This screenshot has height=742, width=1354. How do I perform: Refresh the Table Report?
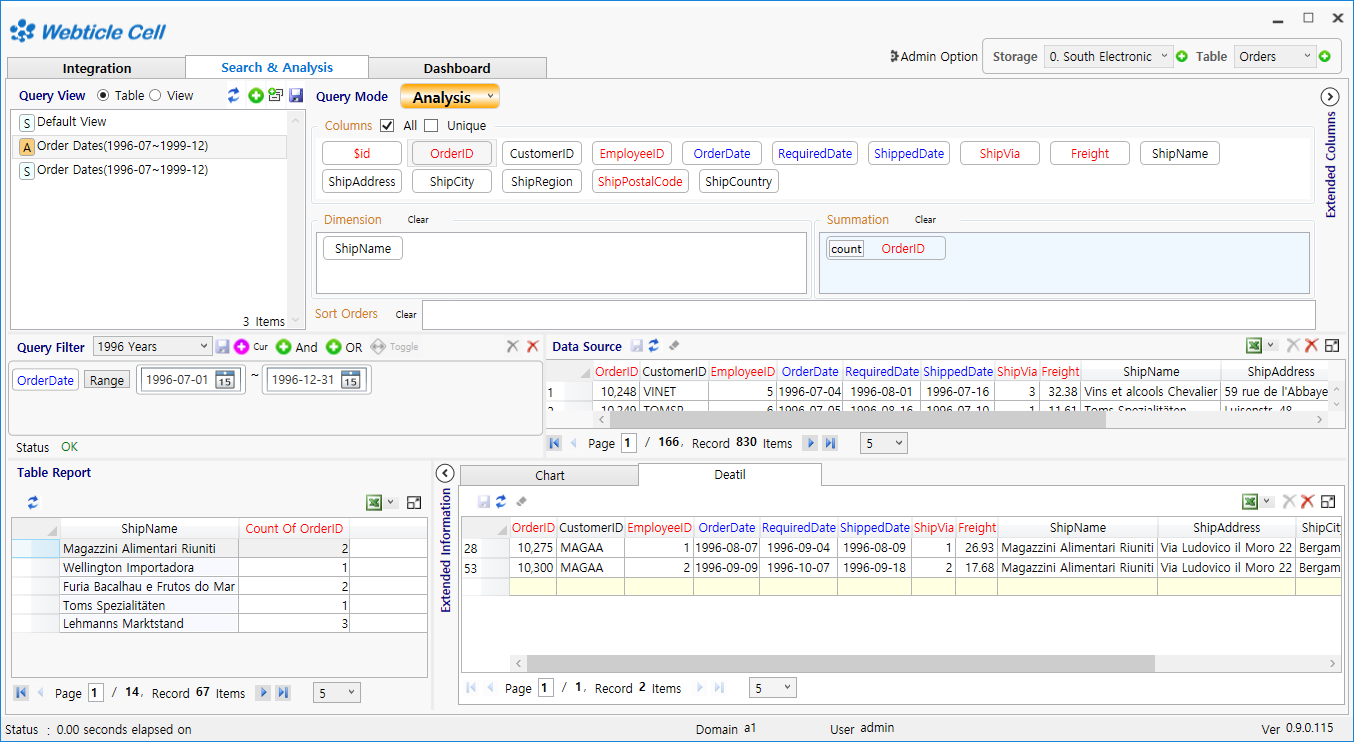pyautogui.click(x=32, y=503)
